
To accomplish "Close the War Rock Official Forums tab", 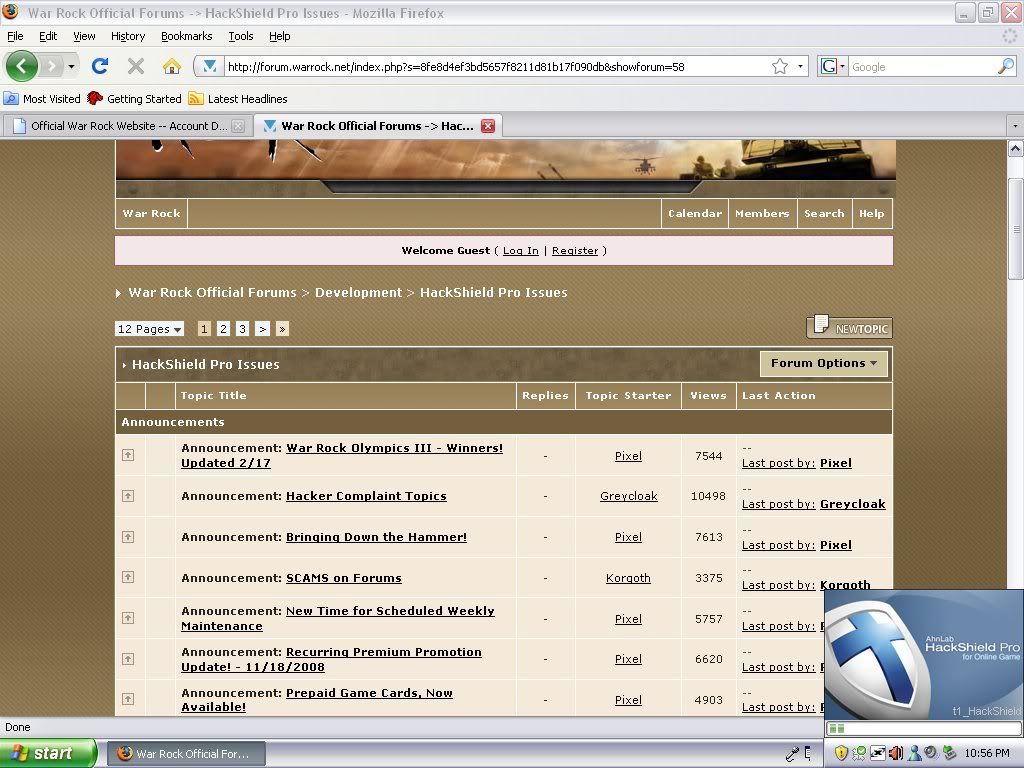I will coord(488,126).
